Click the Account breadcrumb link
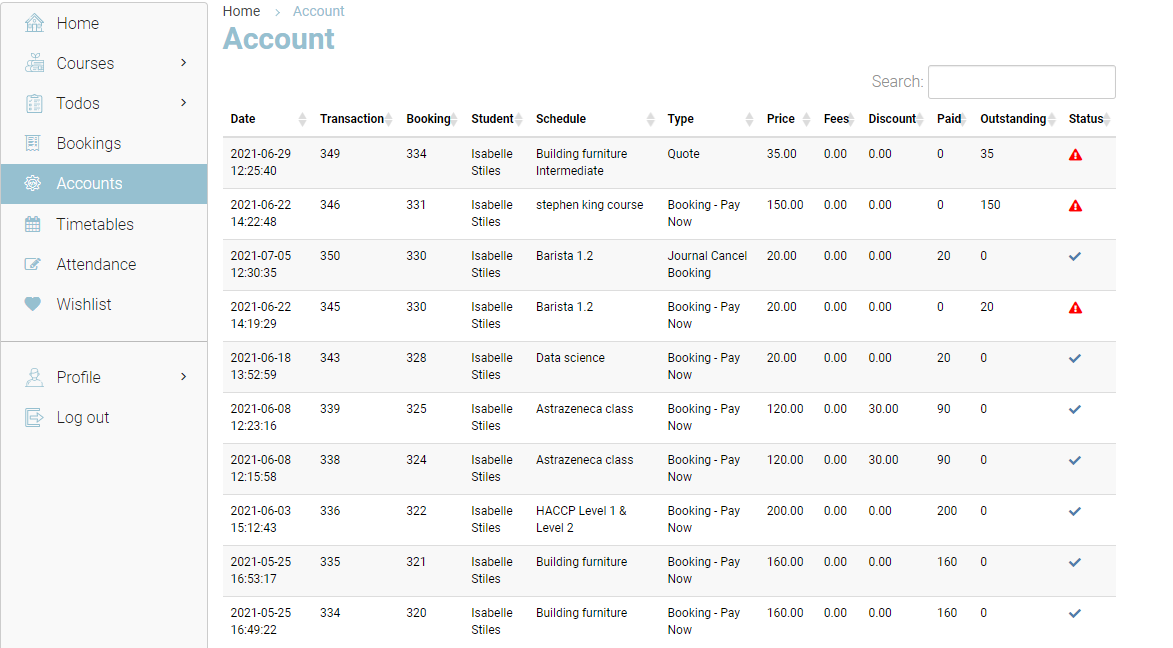The width and height of the screenshot is (1173, 648). pos(318,11)
